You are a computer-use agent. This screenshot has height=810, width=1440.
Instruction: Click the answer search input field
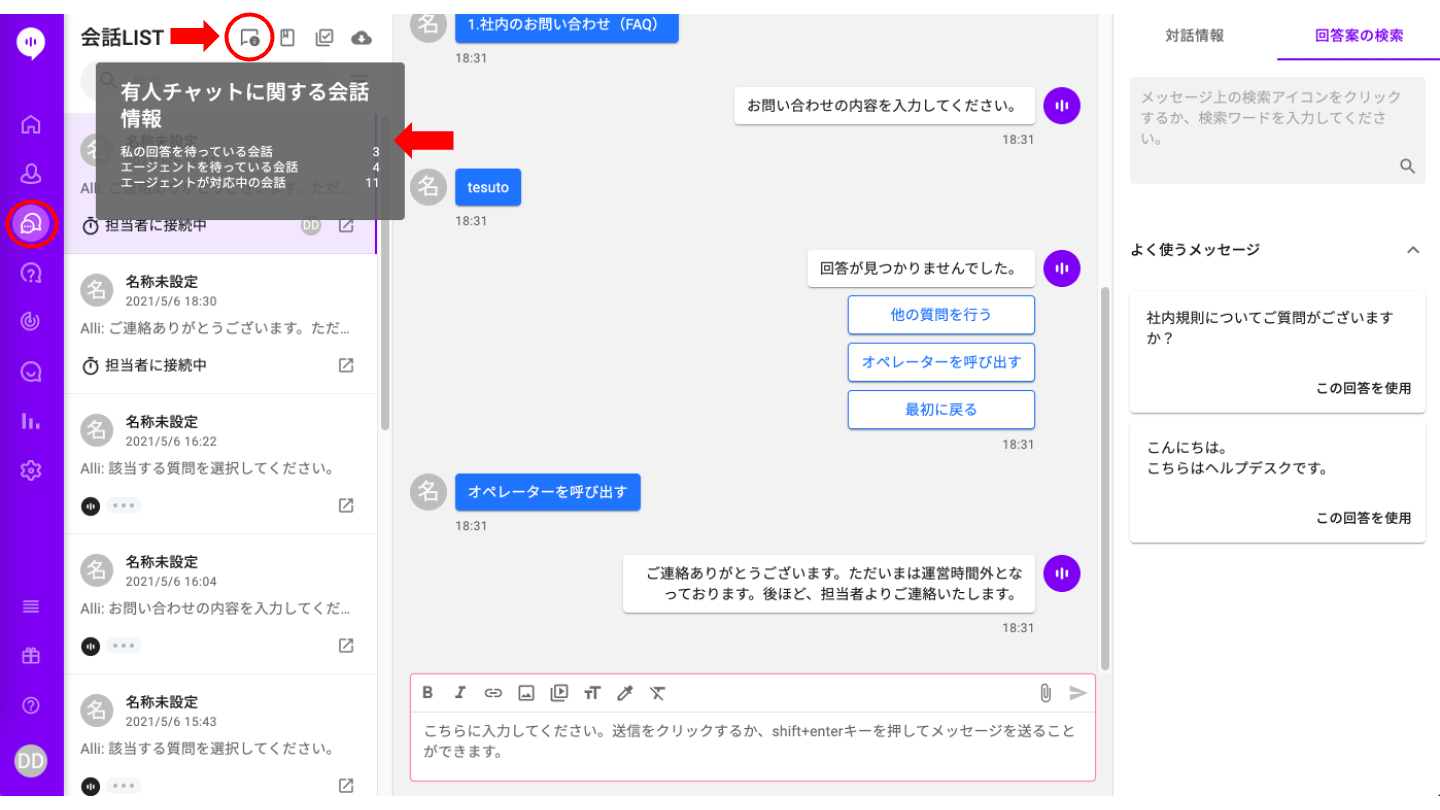click(x=1277, y=130)
